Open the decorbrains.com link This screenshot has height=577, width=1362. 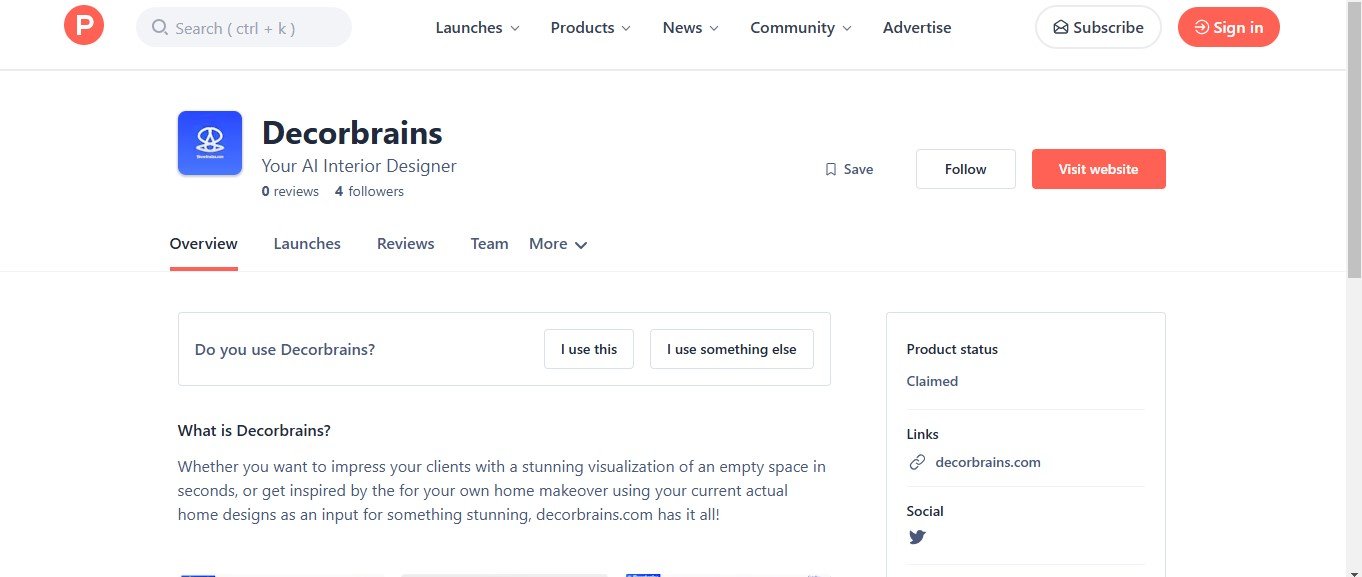coord(987,462)
